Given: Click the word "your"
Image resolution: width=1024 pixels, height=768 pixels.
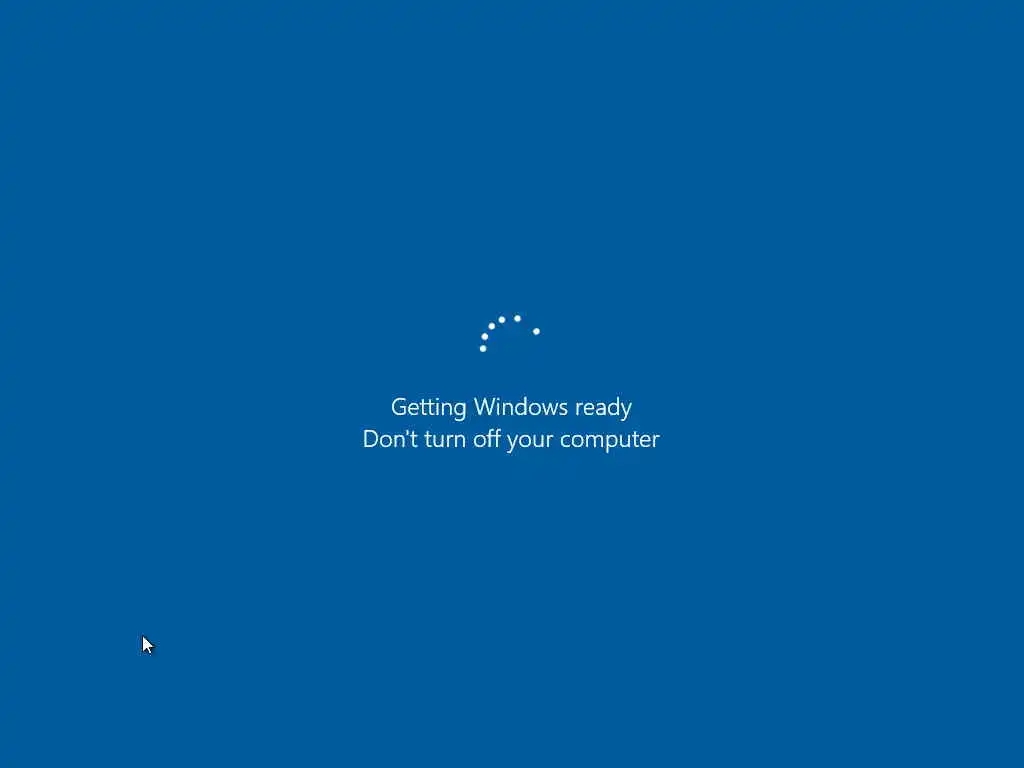Looking at the screenshot, I should (x=530, y=440).
